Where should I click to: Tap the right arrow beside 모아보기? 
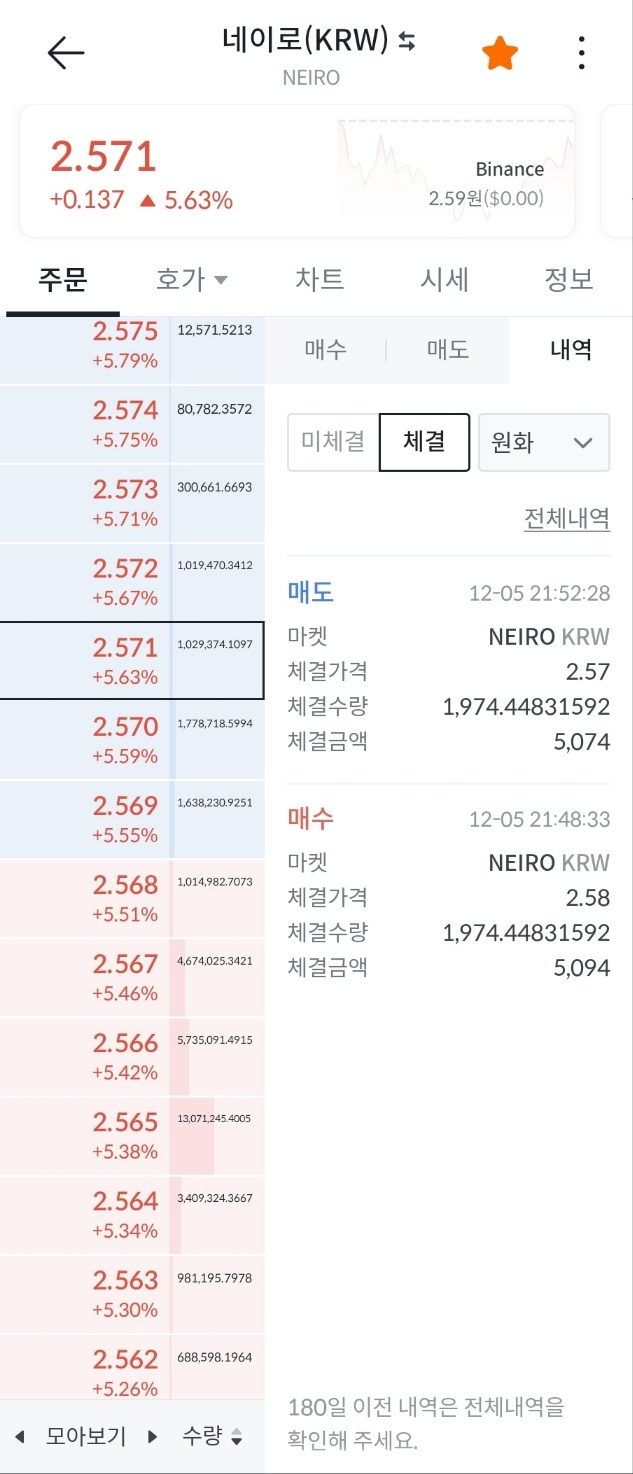click(153, 1438)
